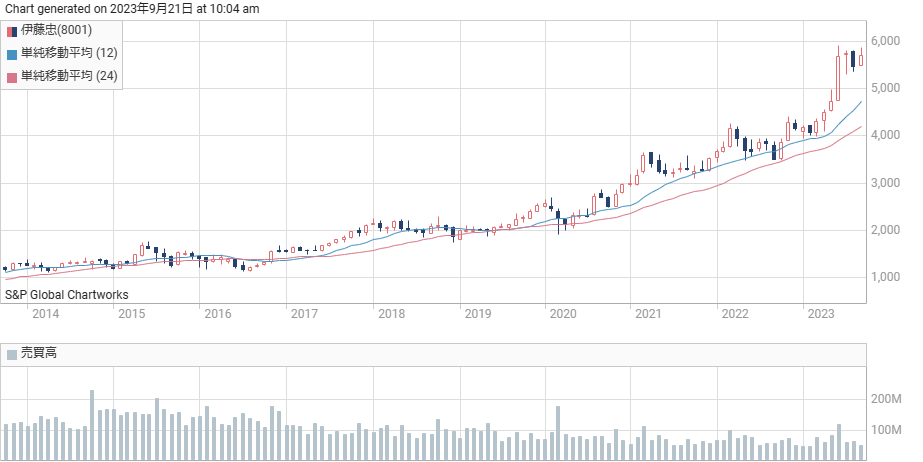
Task: Click the tall volume spike bar in 2020
Action: click(x=558, y=434)
